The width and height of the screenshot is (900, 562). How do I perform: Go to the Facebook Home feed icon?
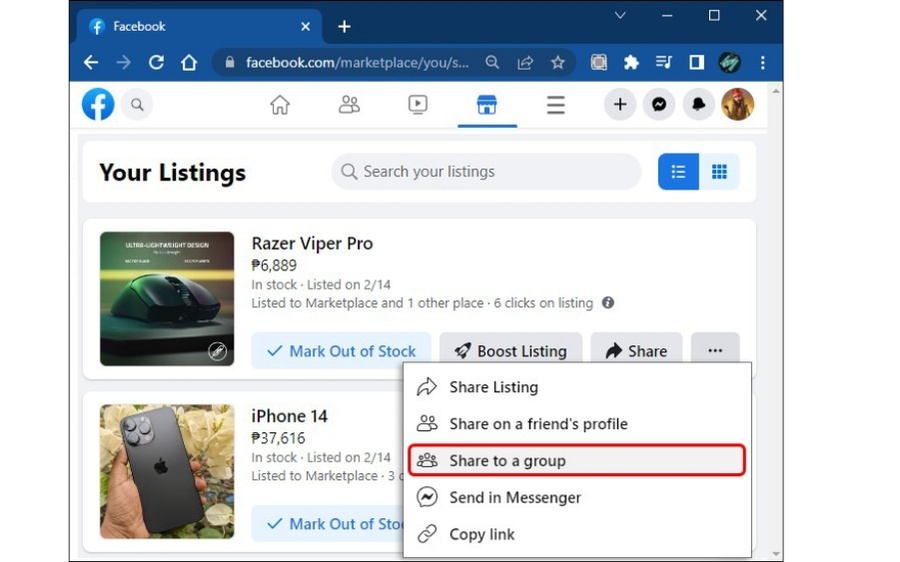point(280,104)
